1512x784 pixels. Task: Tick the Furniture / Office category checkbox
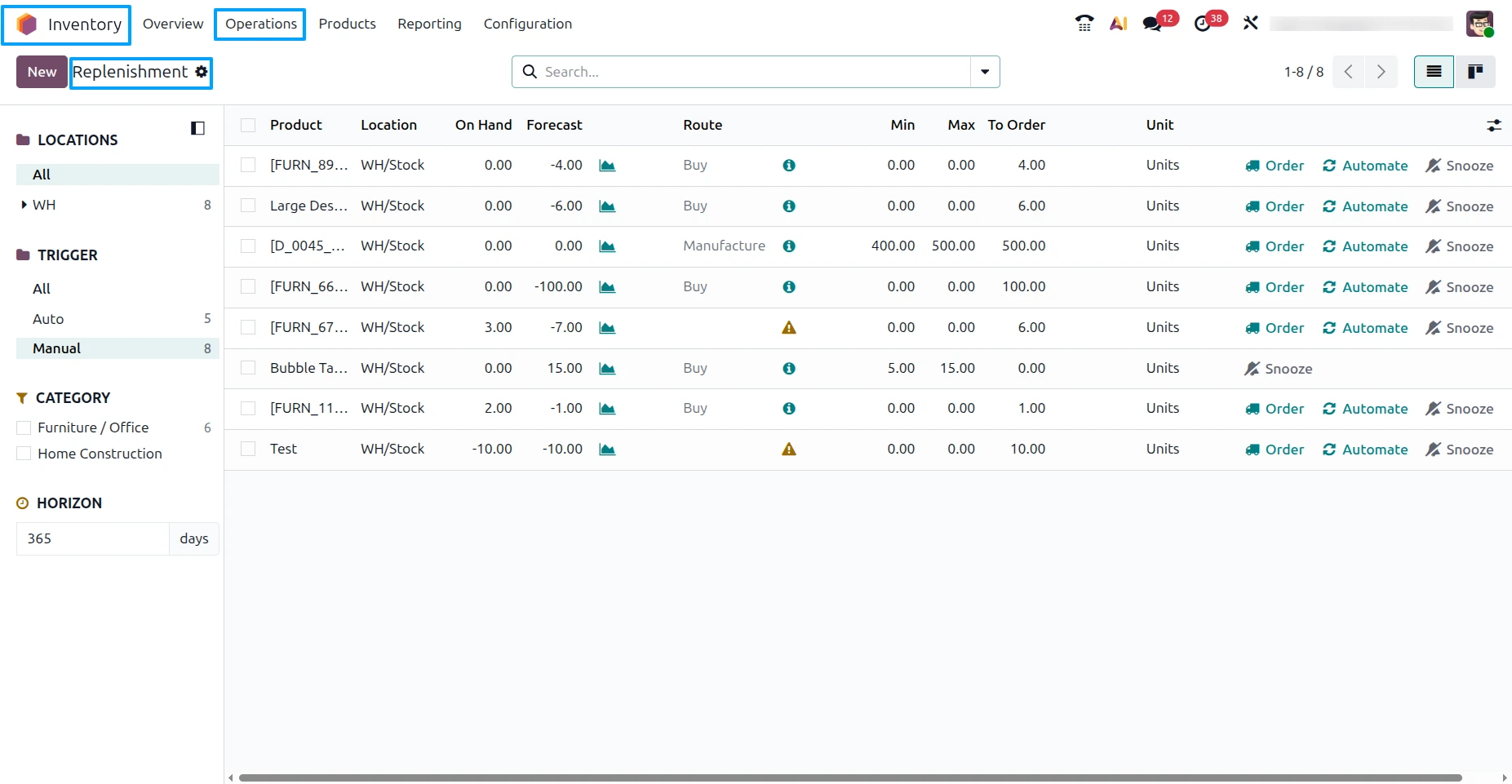click(24, 427)
